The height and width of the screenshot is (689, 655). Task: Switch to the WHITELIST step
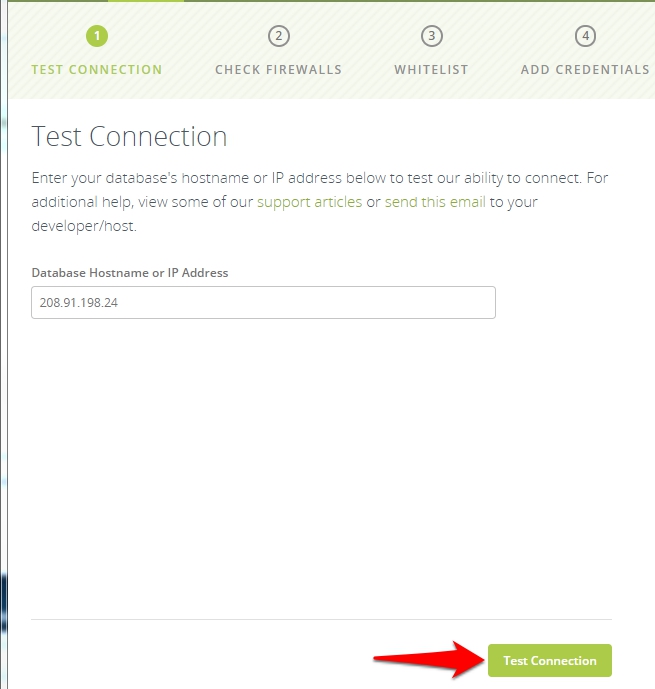[431, 70]
